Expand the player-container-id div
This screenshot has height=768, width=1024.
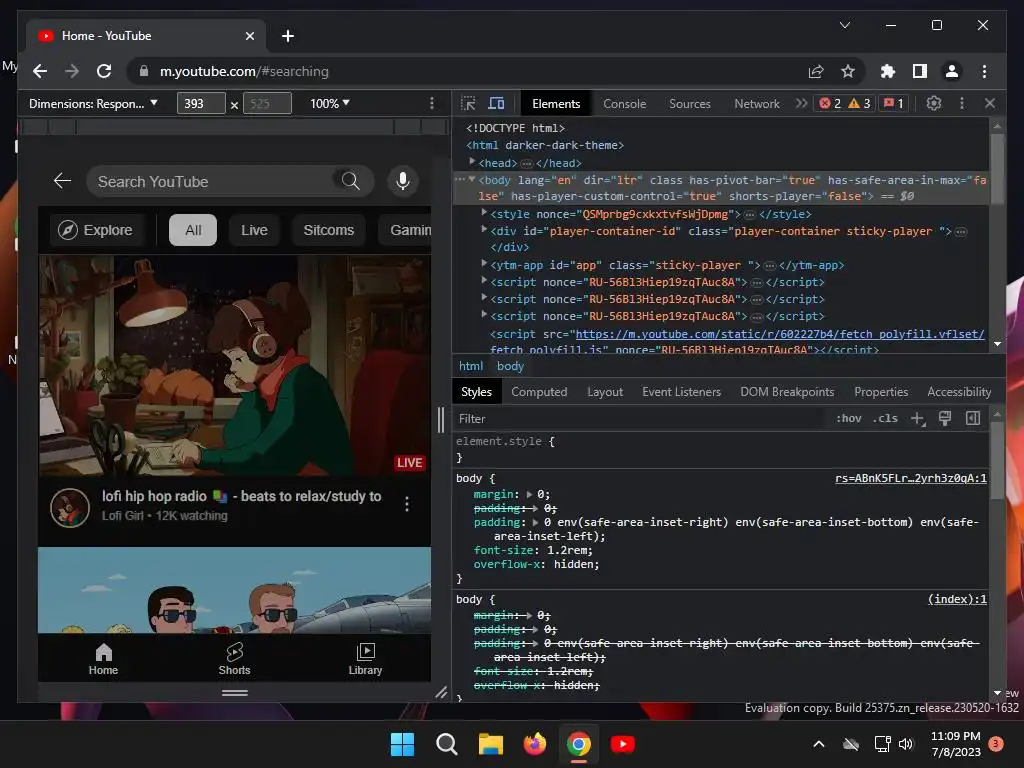pyautogui.click(x=484, y=229)
